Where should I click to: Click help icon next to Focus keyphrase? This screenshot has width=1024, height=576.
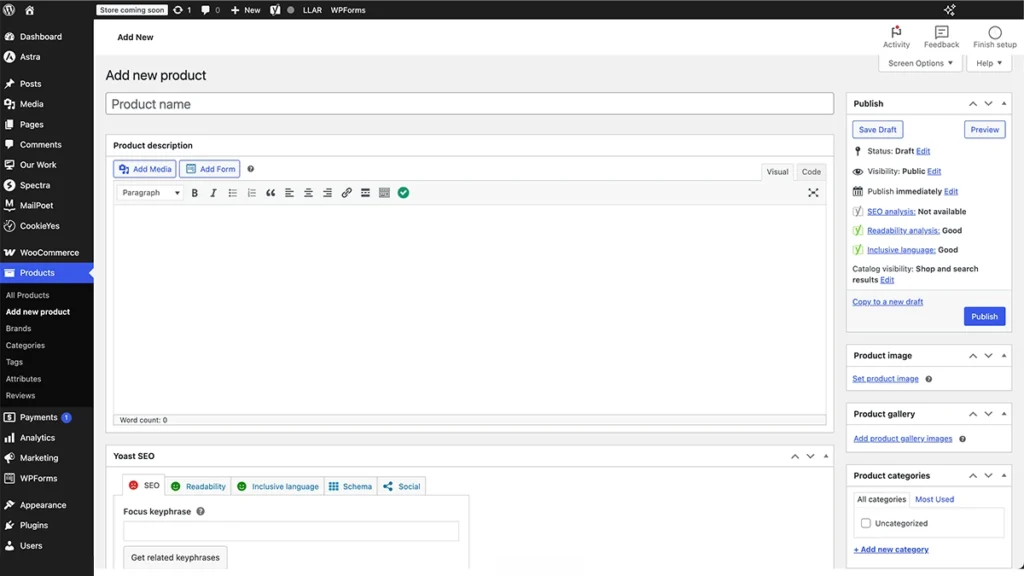tap(200, 511)
